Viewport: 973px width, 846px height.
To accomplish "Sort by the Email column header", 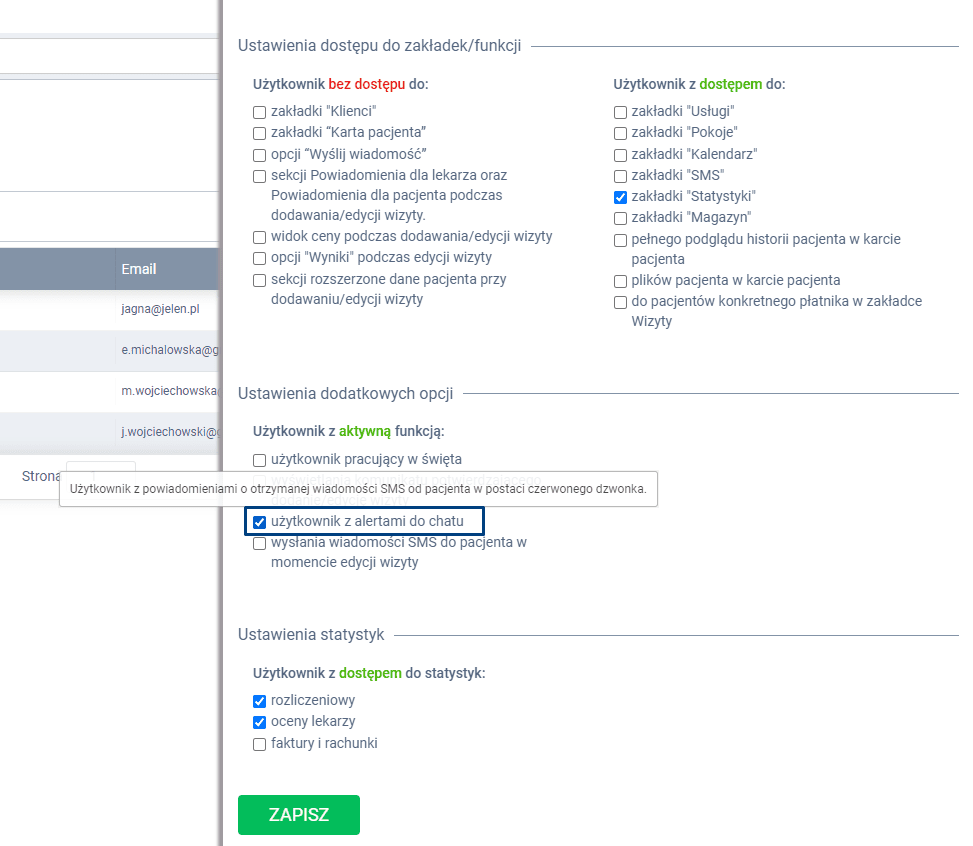I will pyautogui.click(x=139, y=269).
